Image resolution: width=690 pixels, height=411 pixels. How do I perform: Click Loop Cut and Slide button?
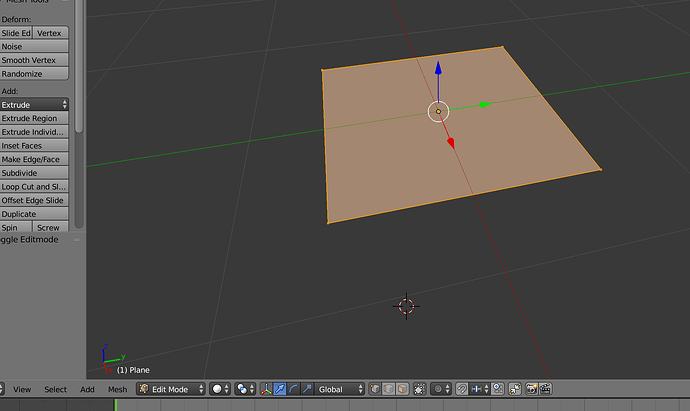(34, 187)
